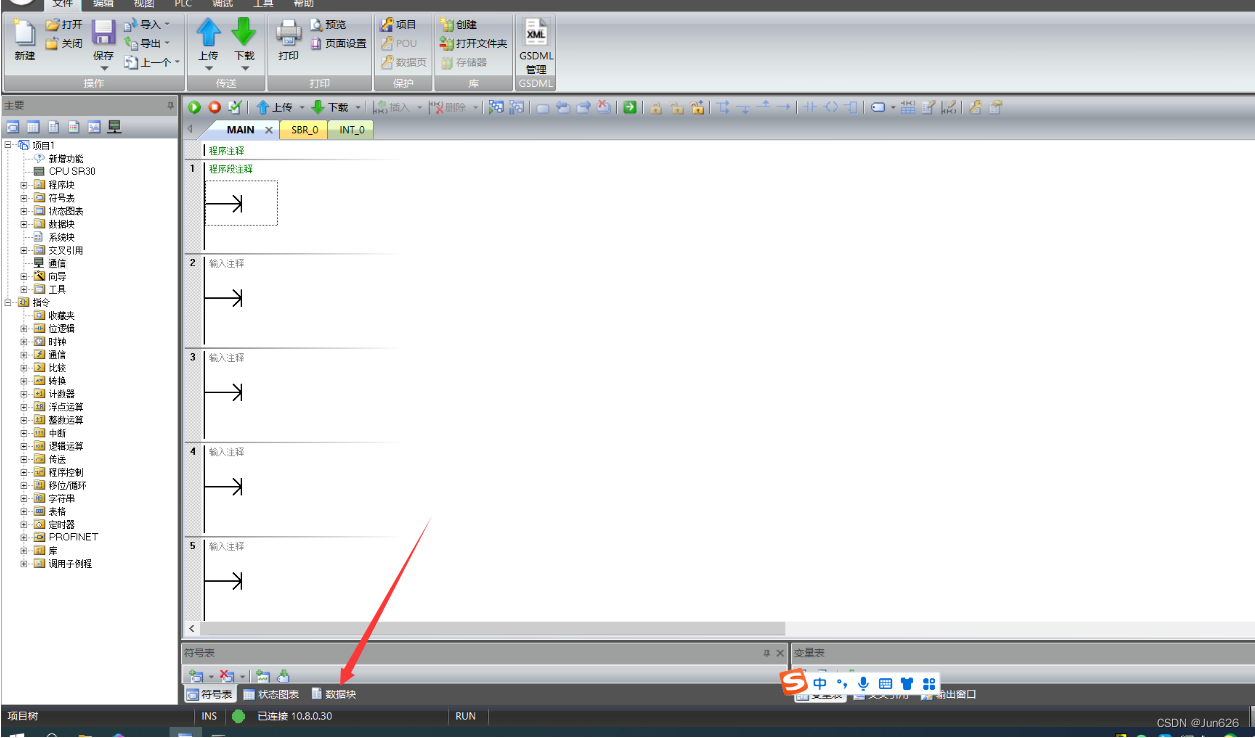
Task: Click the green arrow goto icon in toolbar
Action: (x=630, y=107)
